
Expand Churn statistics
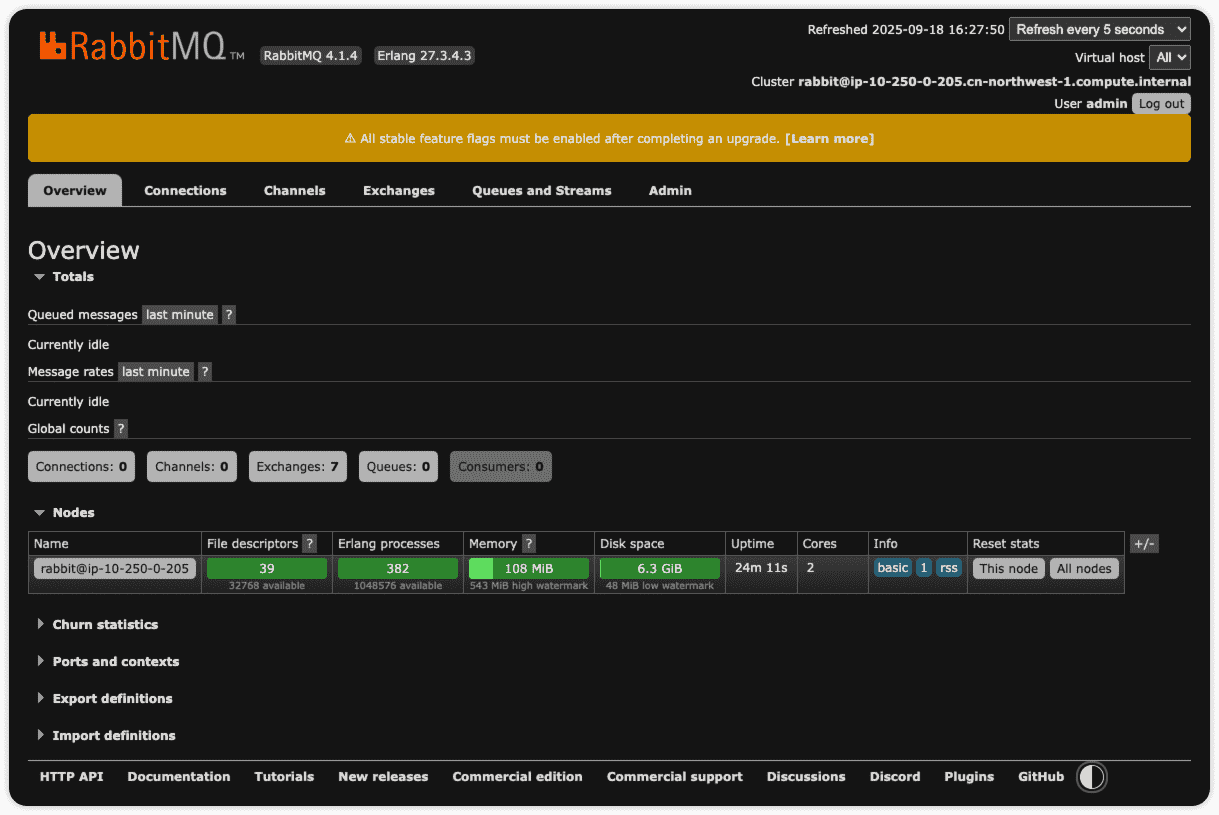(x=97, y=625)
